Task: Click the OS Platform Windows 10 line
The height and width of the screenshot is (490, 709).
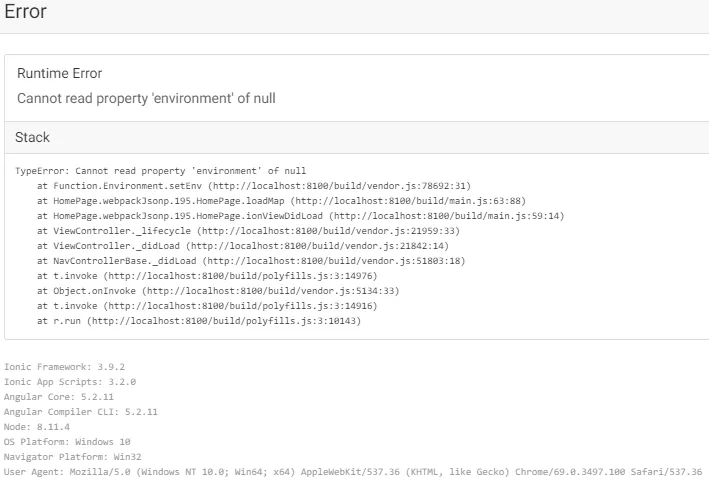Action: pos(68,441)
